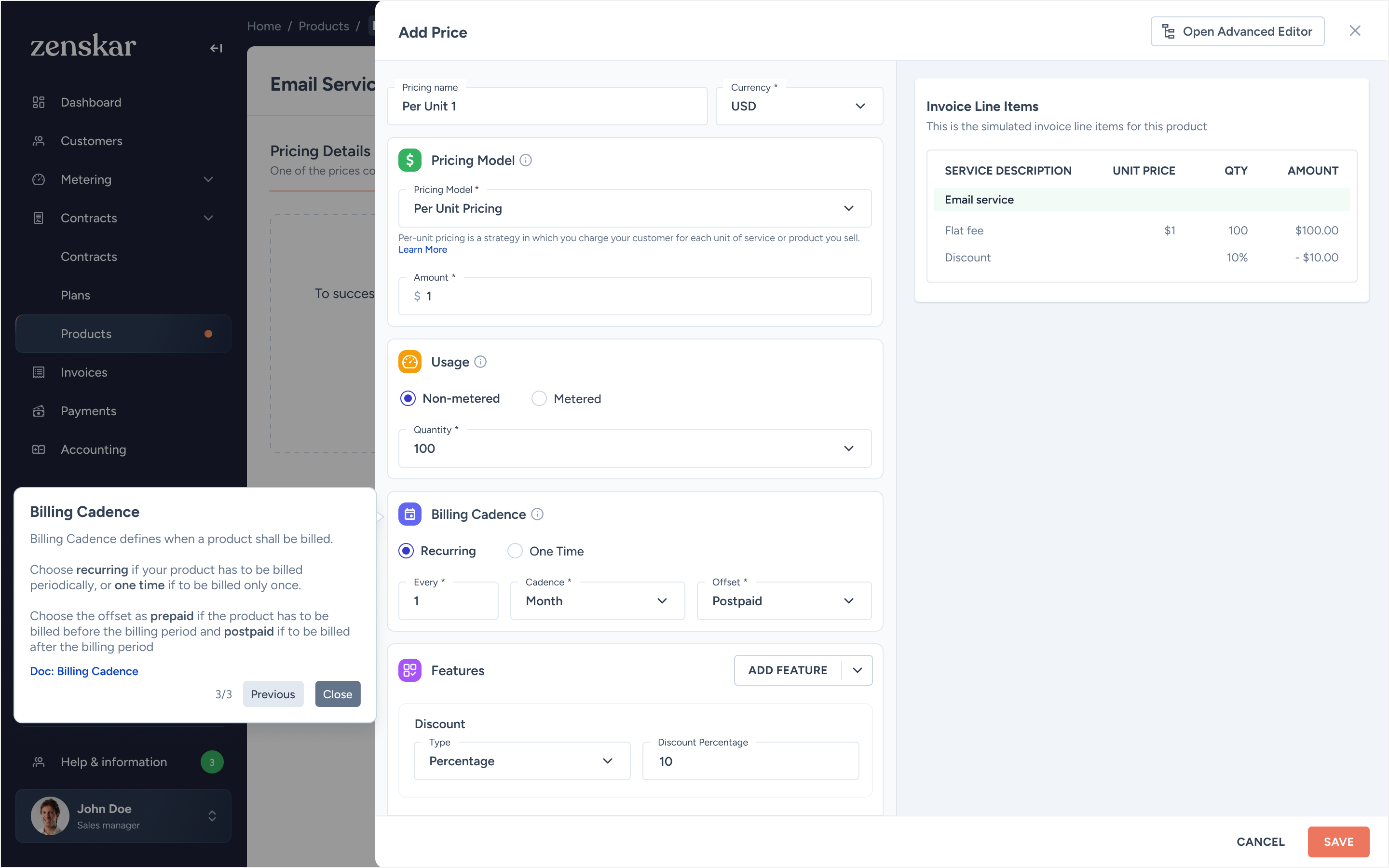The height and width of the screenshot is (868, 1389).
Task: Click the Every interval input field
Action: pos(448,601)
